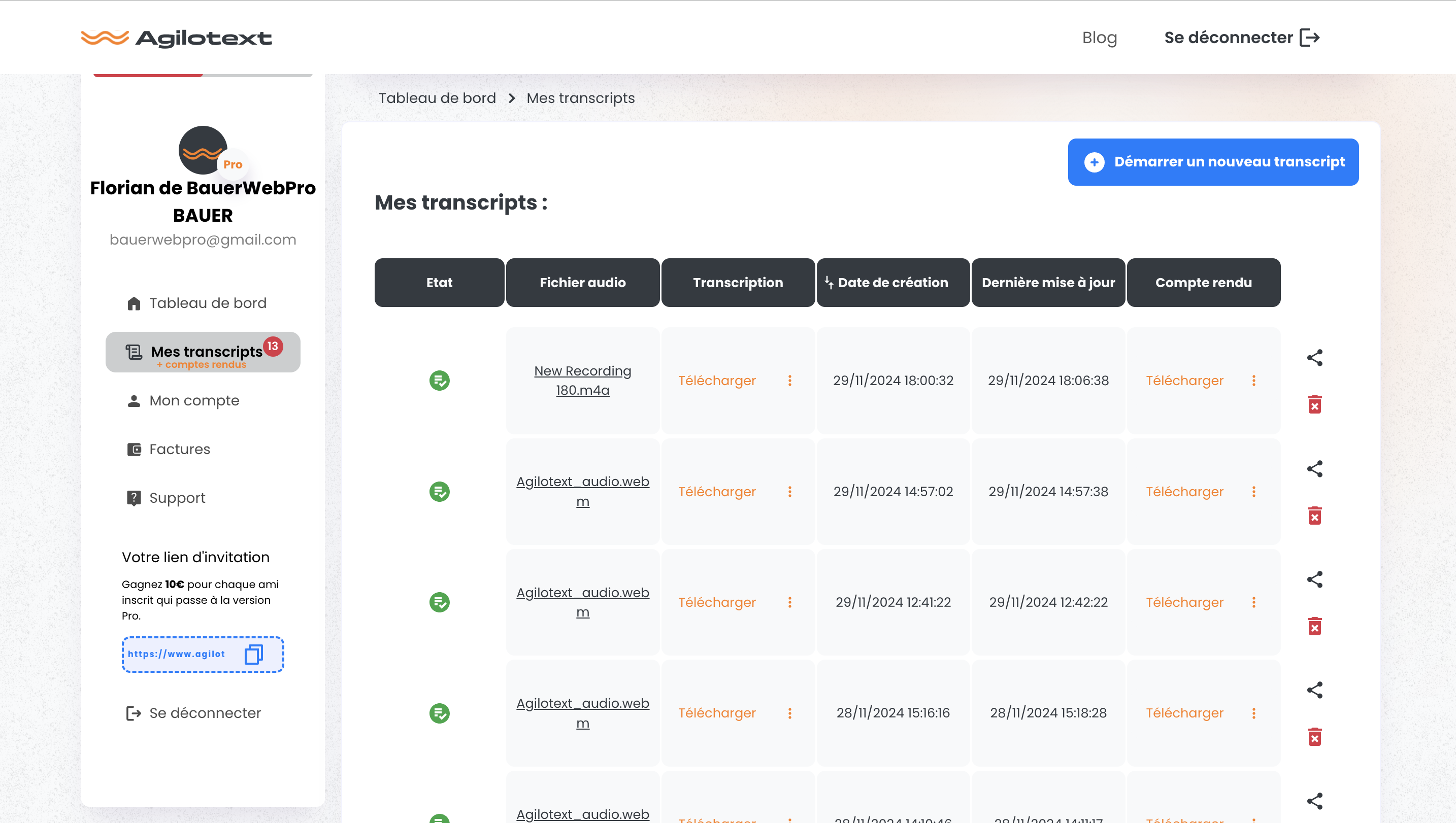This screenshot has height=823, width=1456.
Task: Click the Fichier audio column header
Action: 582,283
